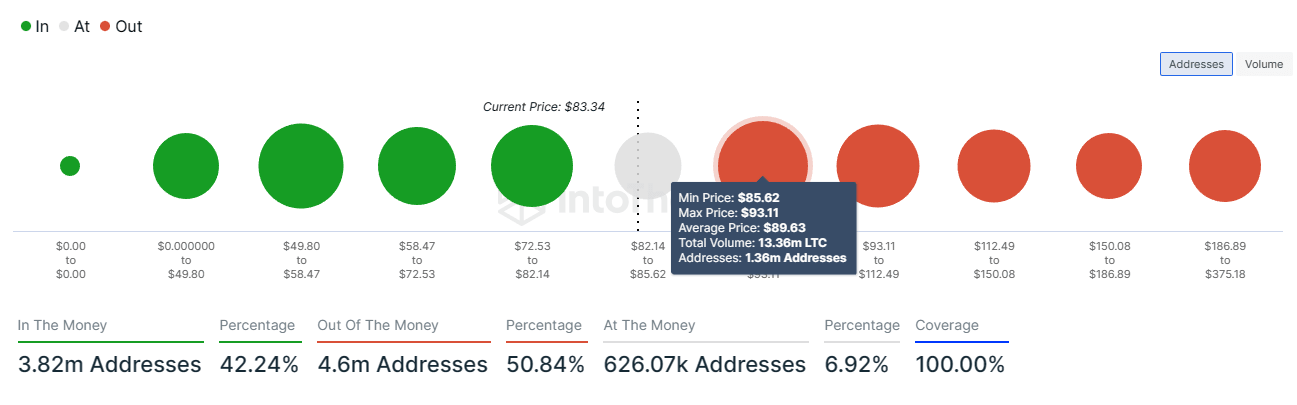Click the tiny green $0.00 bubble
Screen dimensions: 1297x405
click(x=69, y=166)
